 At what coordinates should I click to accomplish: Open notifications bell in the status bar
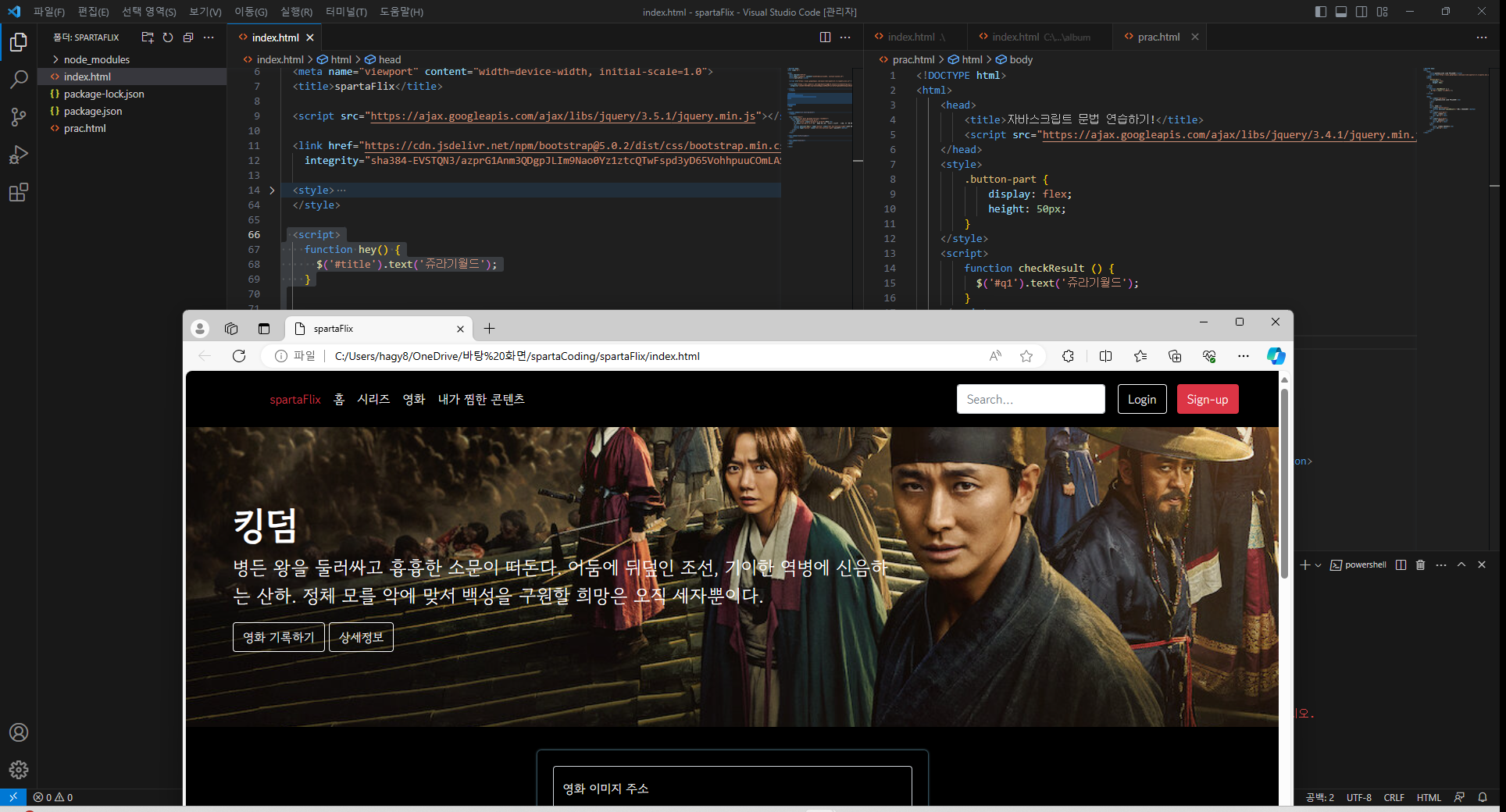1483,797
